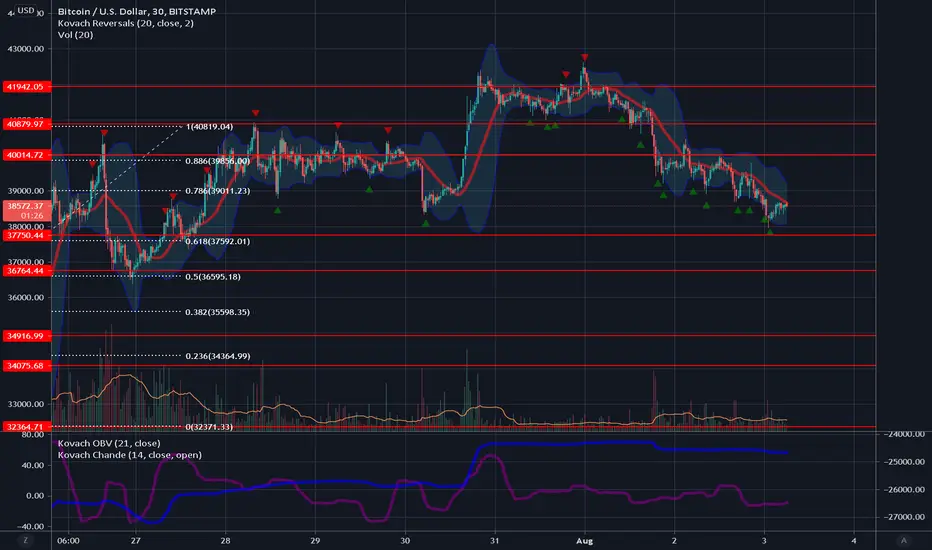The height and width of the screenshot is (550, 932).
Task: Select Fibonacci level 0.5(36595.18) label
Action: (213, 276)
